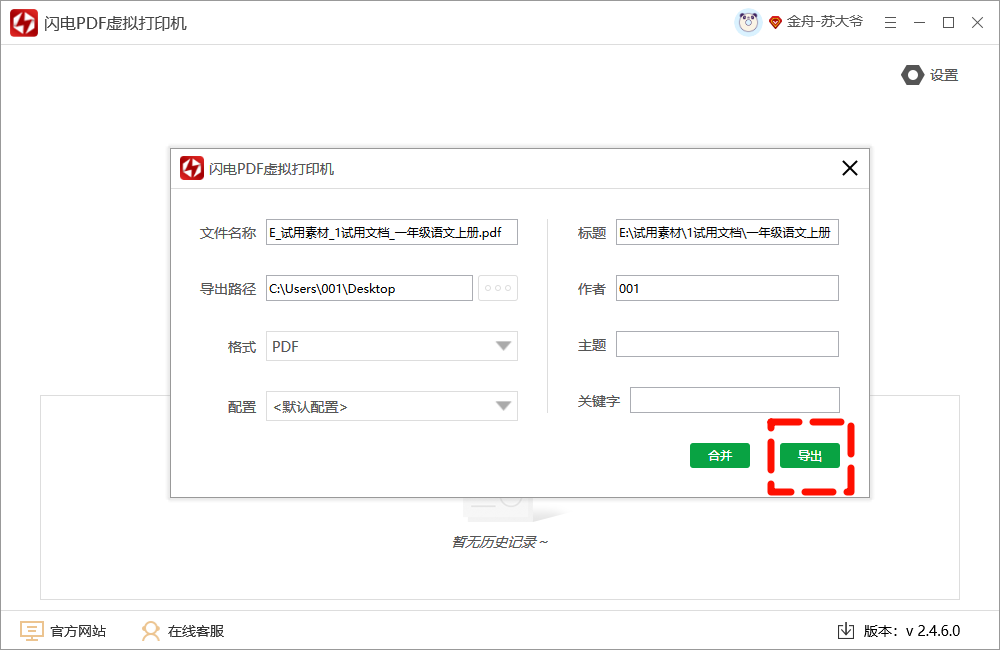The width and height of the screenshot is (1000, 650).
Task: Browse export path with the three-dot button
Action: pos(497,288)
